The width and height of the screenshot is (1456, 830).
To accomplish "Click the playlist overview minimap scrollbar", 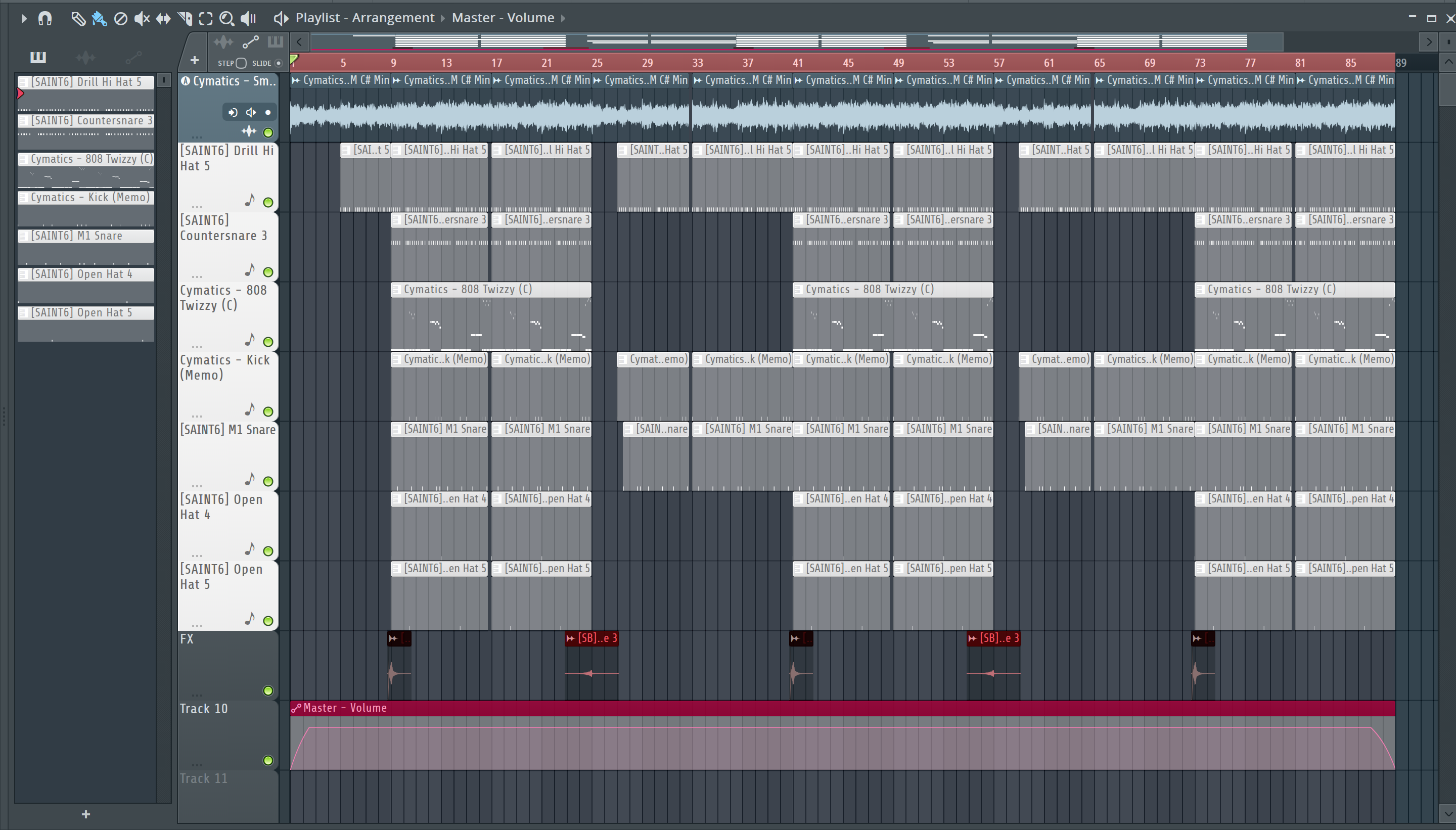I will (796, 41).
